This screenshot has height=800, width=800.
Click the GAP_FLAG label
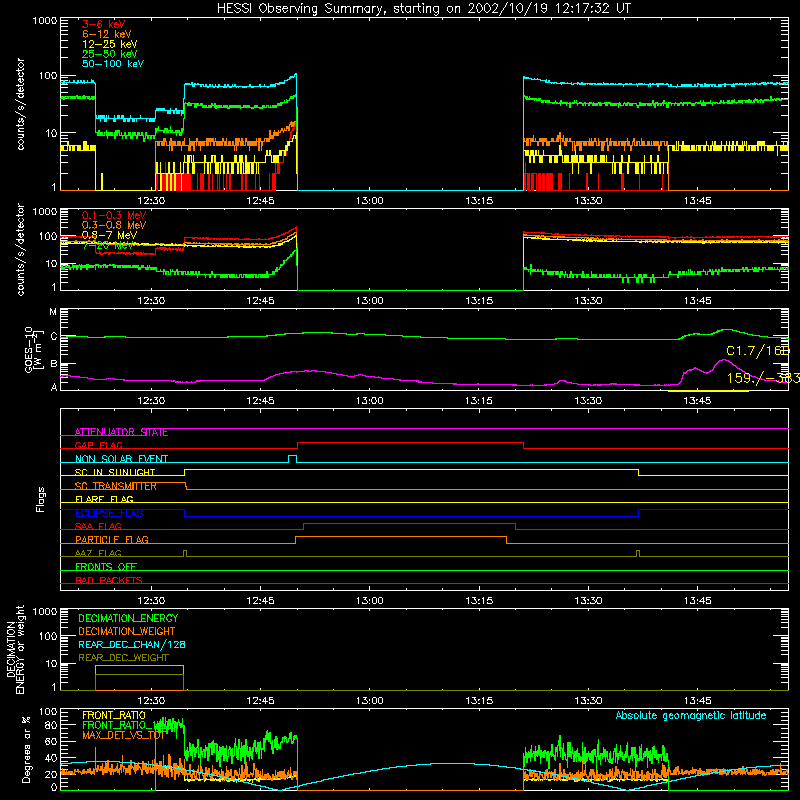(x=98, y=445)
